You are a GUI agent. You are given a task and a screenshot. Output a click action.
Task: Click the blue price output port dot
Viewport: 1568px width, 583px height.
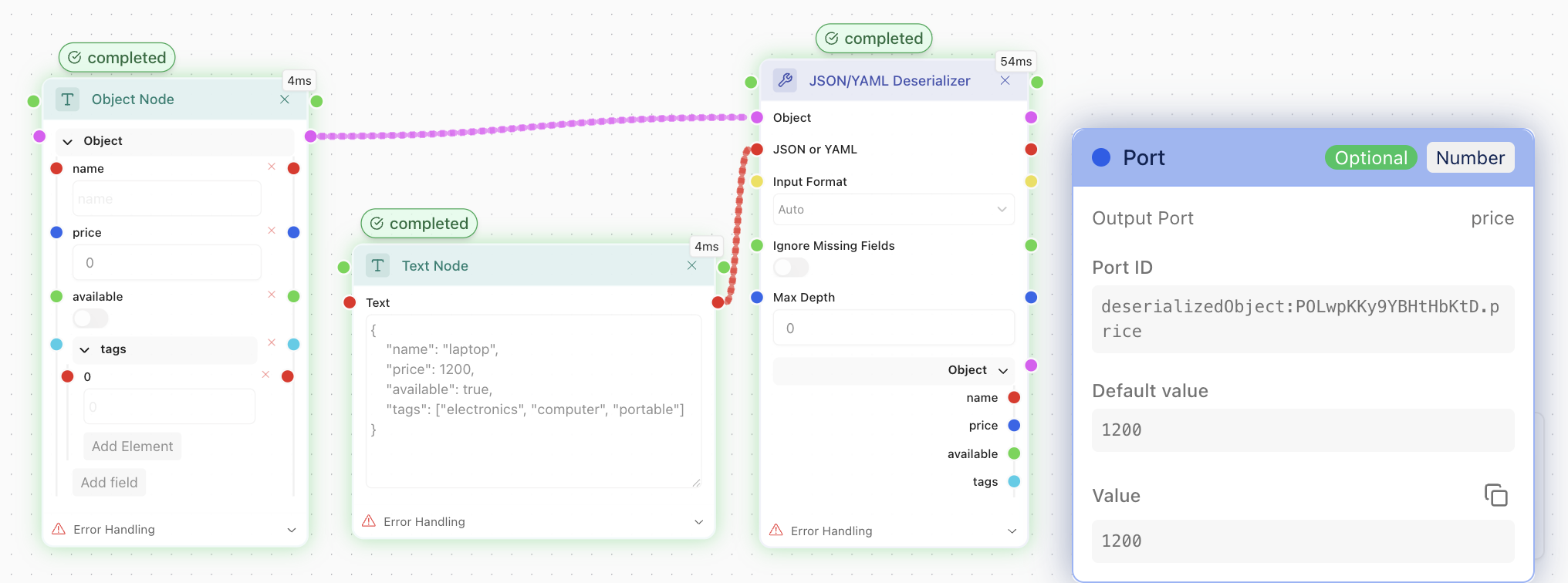[1014, 426]
